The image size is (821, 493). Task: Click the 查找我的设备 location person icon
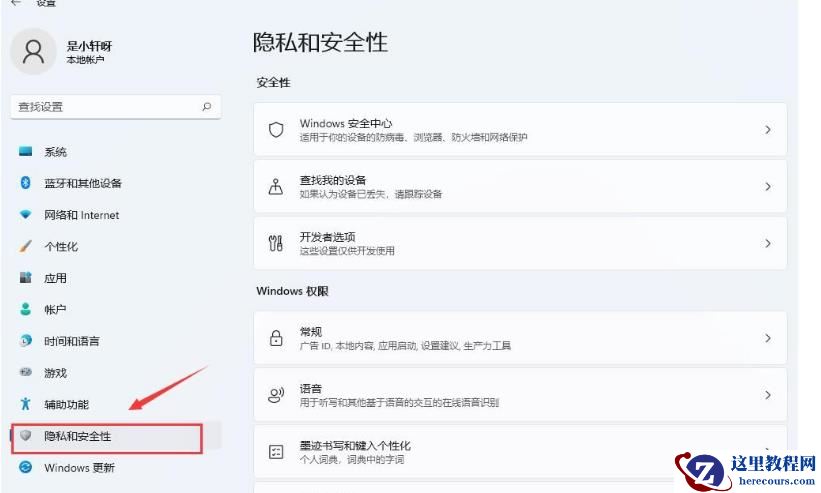(276, 186)
